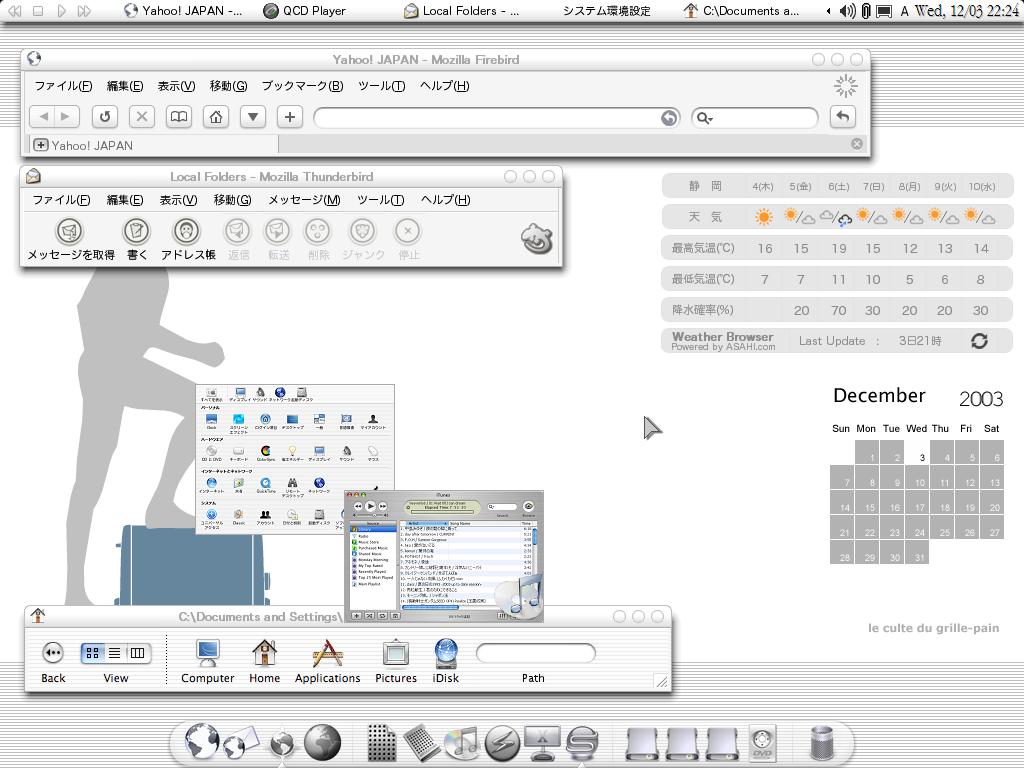Click the 返信 reply button in Thunderbird
Image resolution: width=1024 pixels, height=768 pixels.
tap(238, 239)
